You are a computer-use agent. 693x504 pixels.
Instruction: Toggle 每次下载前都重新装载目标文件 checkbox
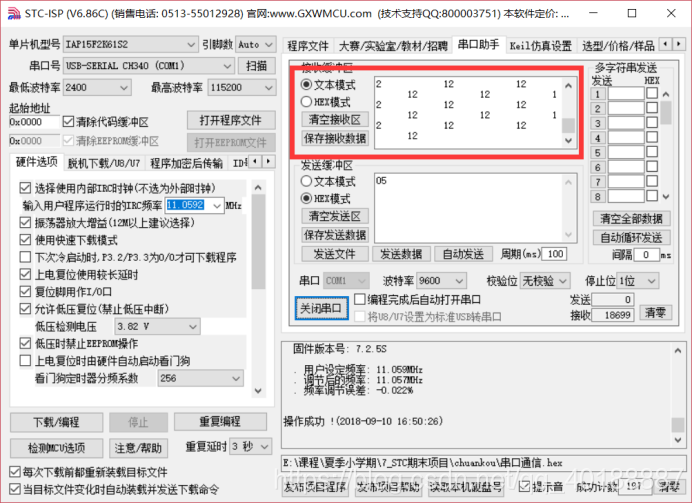(x=15, y=472)
